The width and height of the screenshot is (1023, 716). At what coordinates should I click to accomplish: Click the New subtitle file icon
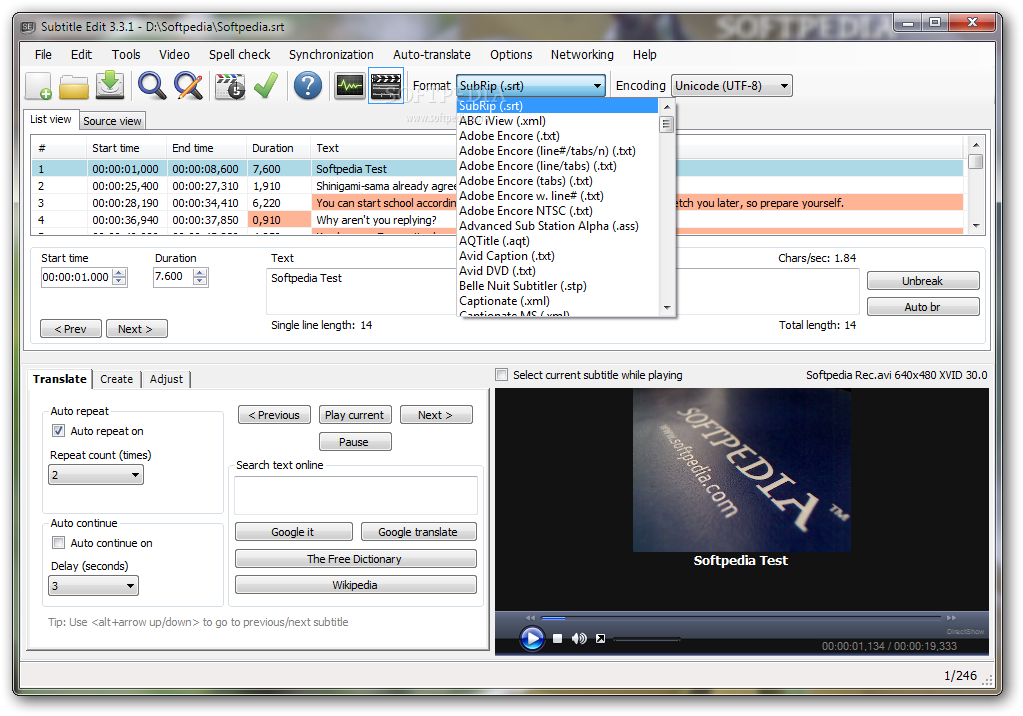[38, 86]
